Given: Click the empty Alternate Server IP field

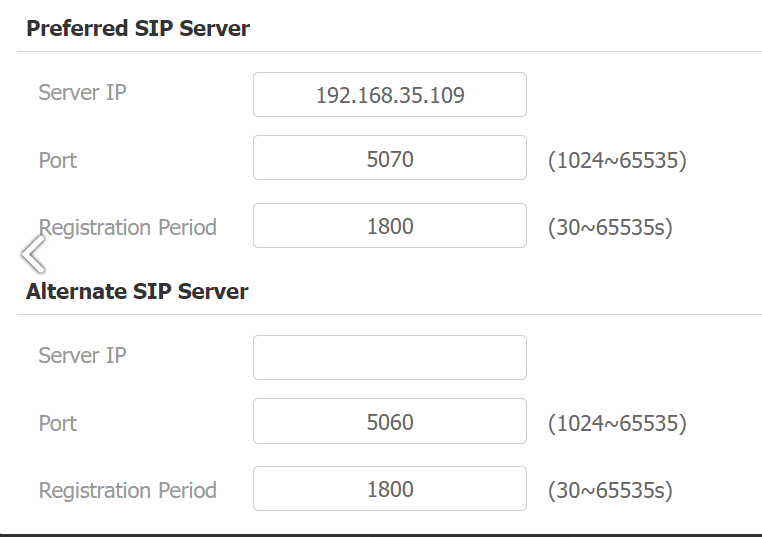Looking at the screenshot, I should pyautogui.click(x=390, y=357).
